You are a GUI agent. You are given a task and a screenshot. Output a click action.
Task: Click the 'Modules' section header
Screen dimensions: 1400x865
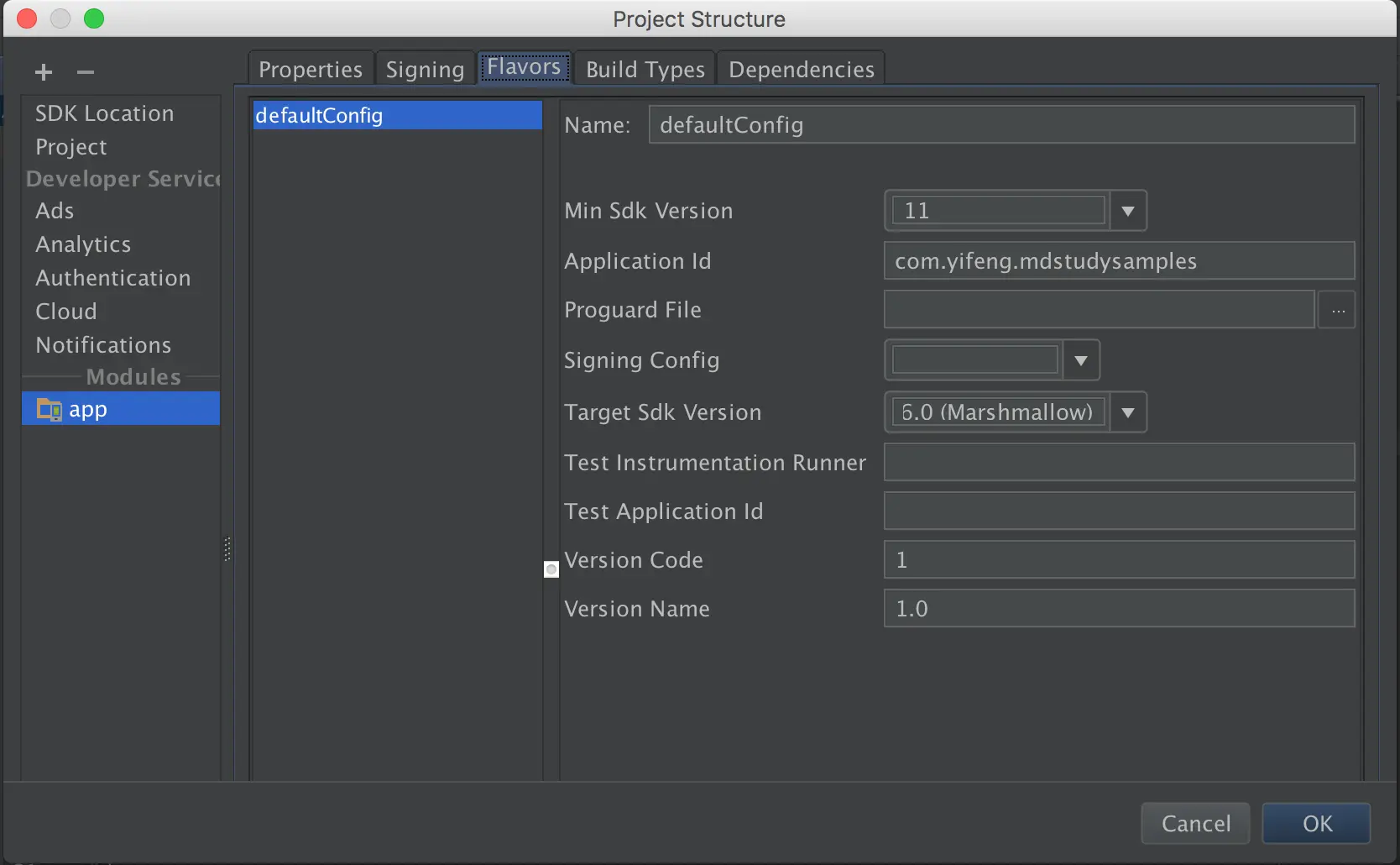tap(133, 377)
